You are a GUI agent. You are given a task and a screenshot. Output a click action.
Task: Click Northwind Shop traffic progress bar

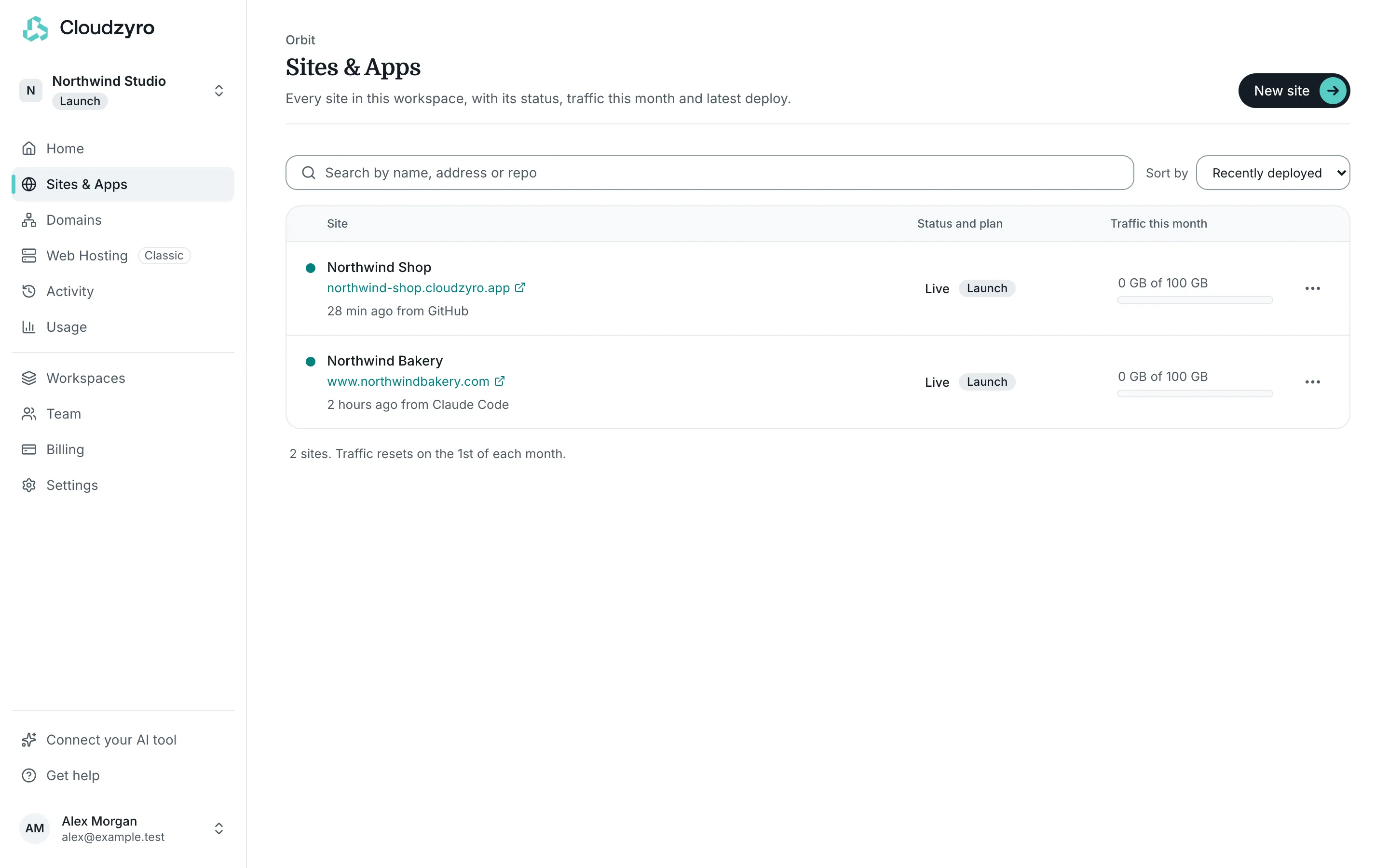[1195, 300]
